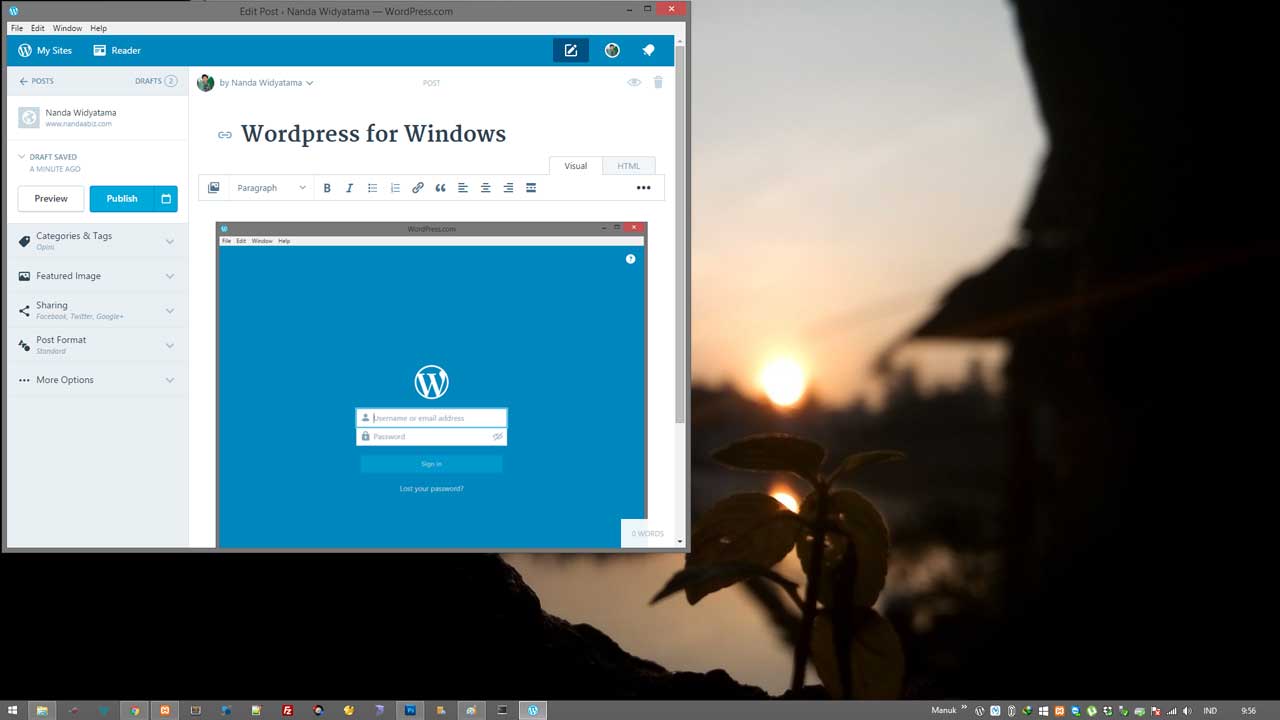
Task: Click the Publish button
Action: [122, 199]
